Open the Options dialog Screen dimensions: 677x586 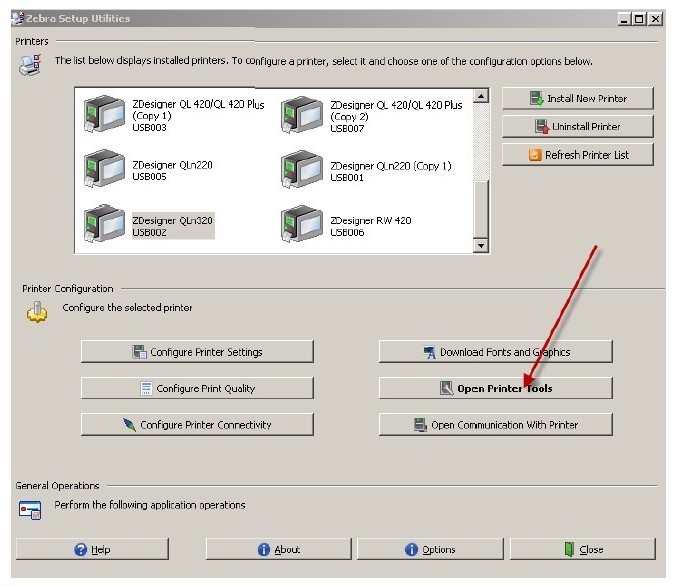[x=430, y=549]
